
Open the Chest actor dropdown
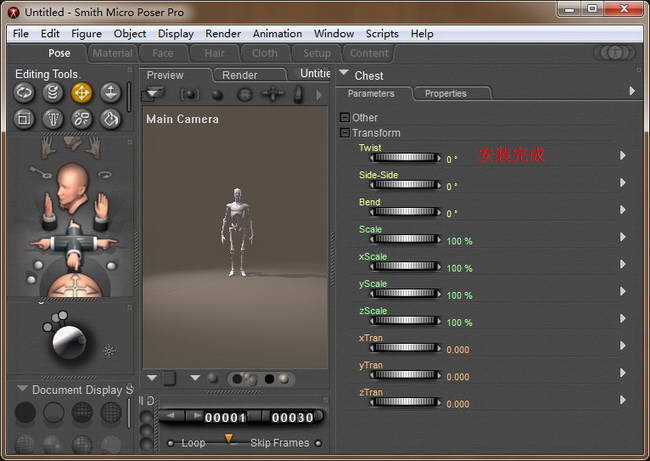click(x=344, y=74)
